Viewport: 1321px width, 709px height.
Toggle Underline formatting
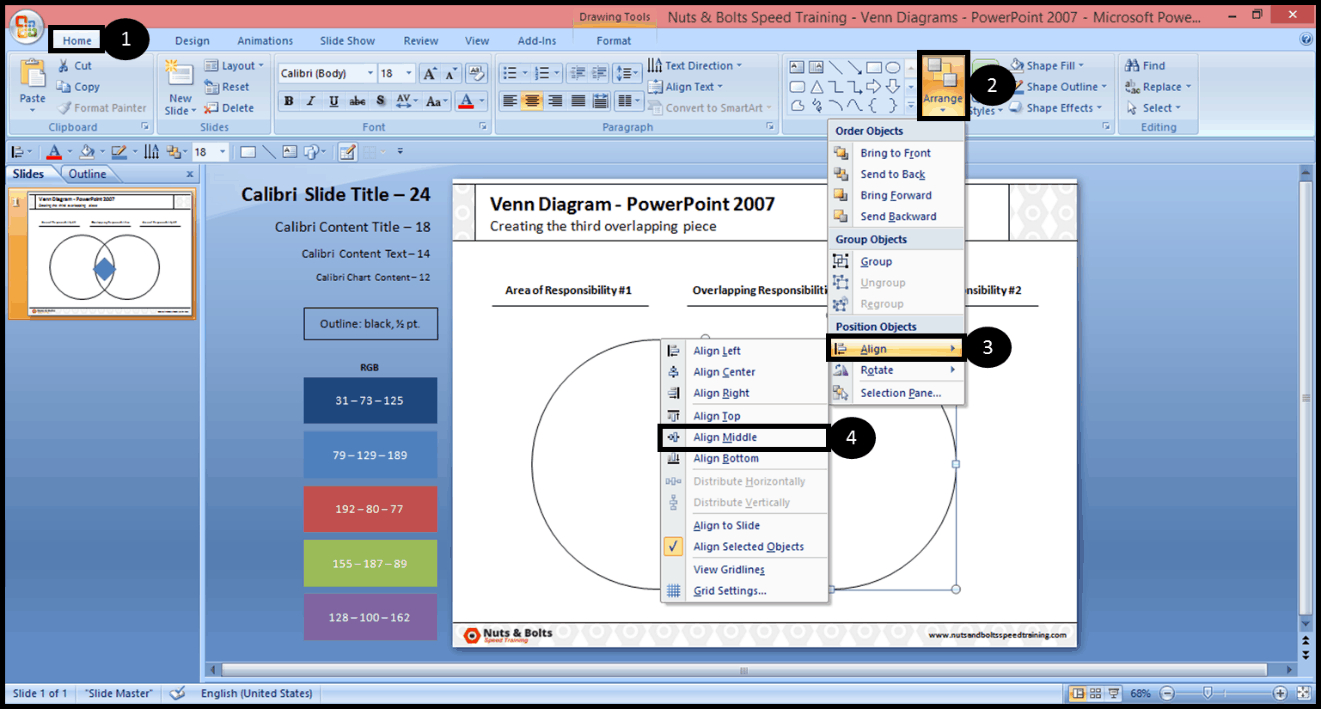(334, 101)
